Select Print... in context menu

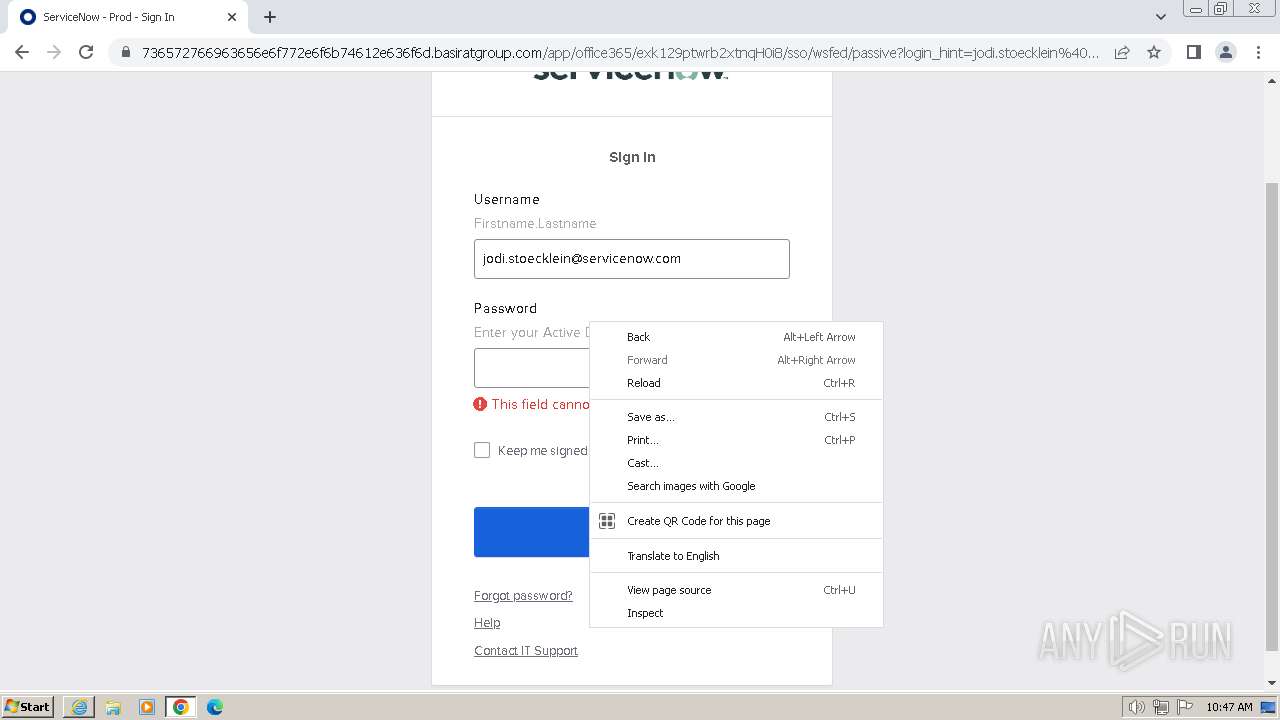click(x=736, y=440)
